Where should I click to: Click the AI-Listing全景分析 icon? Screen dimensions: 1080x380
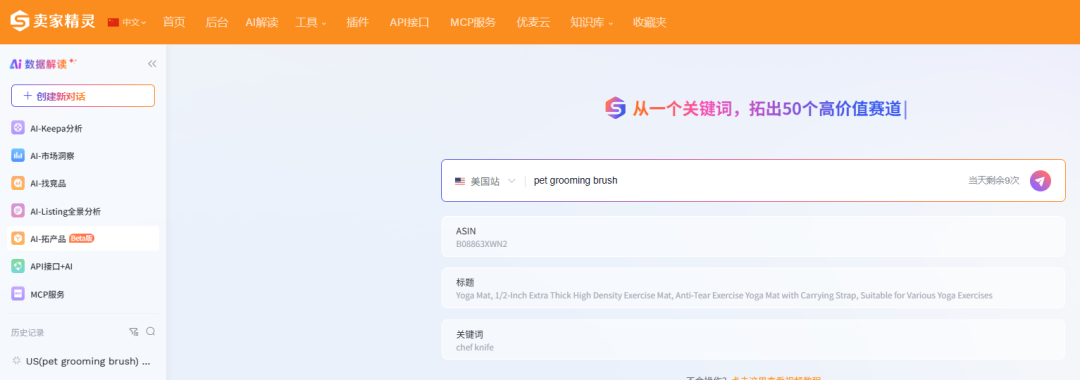coord(18,211)
